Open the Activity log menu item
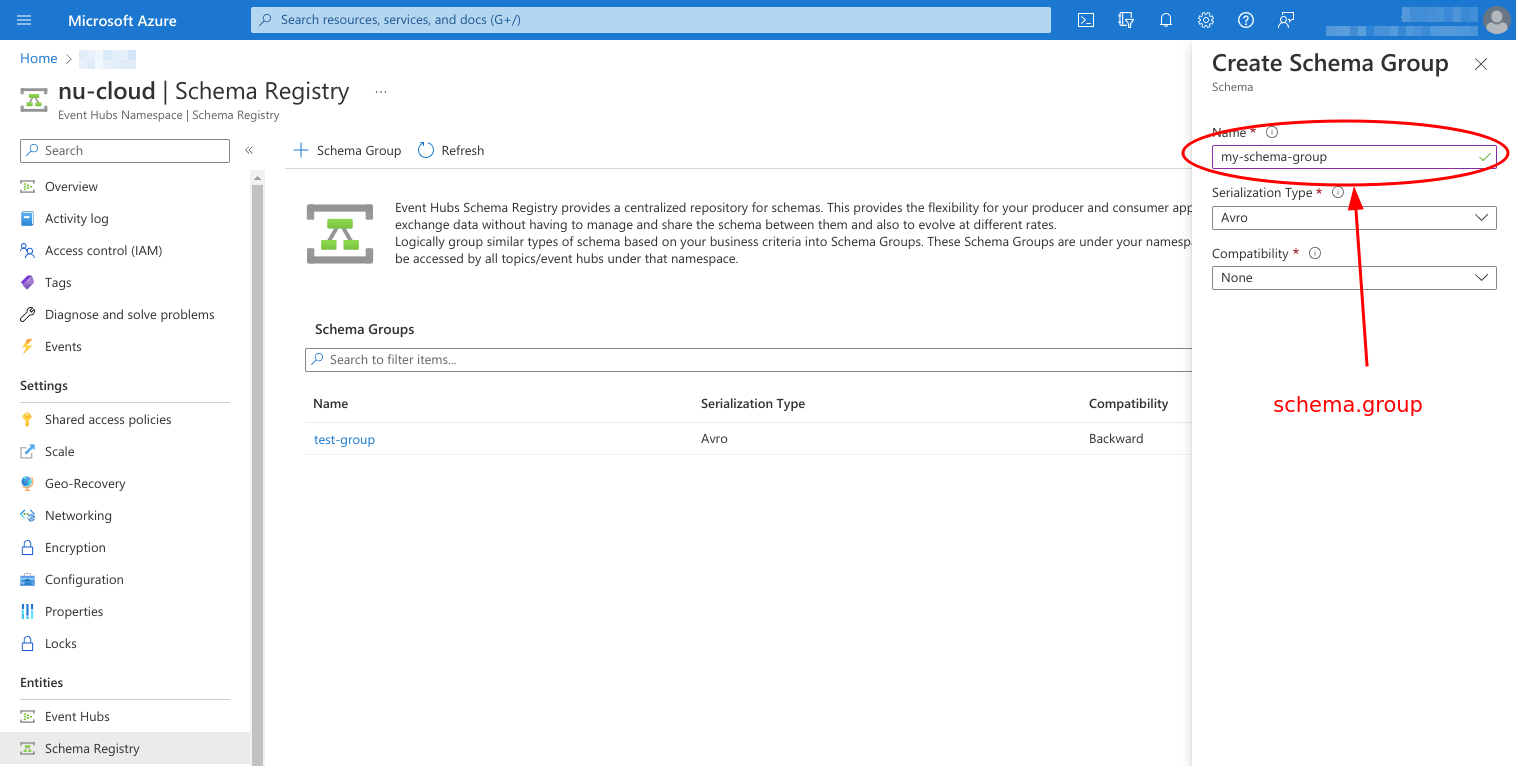The image size is (1516, 766). [76, 219]
